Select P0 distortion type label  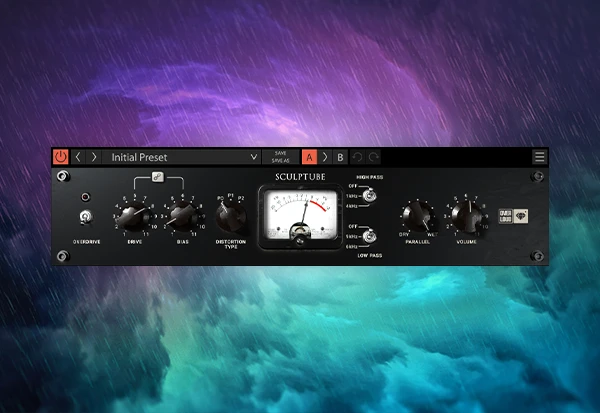[x=220, y=198]
